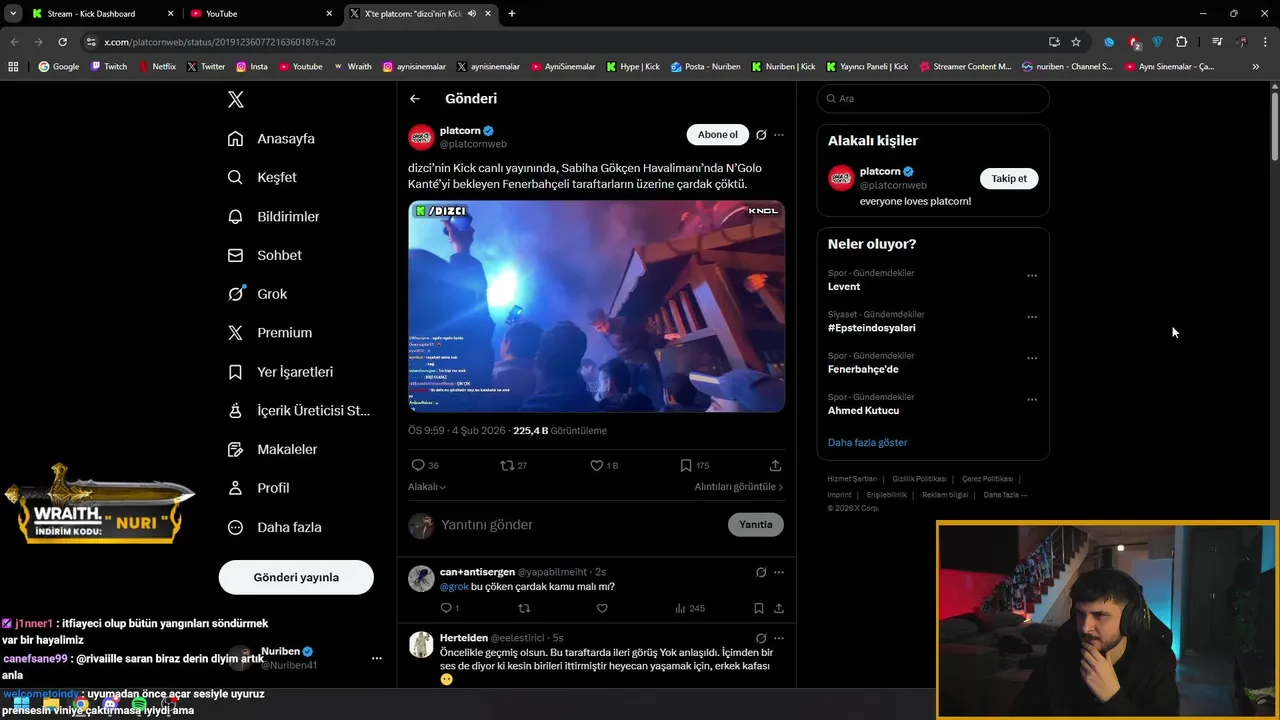
Task: Open options for Levent trend
Action: (1032, 276)
